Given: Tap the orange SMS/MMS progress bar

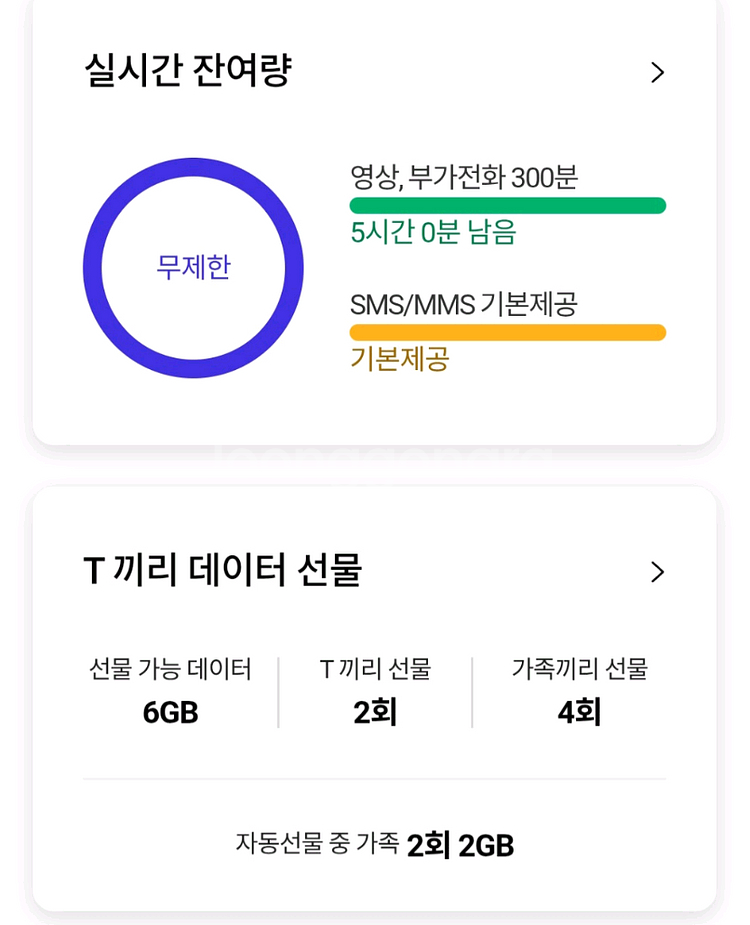Looking at the screenshot, I should [x=507, y=332].
